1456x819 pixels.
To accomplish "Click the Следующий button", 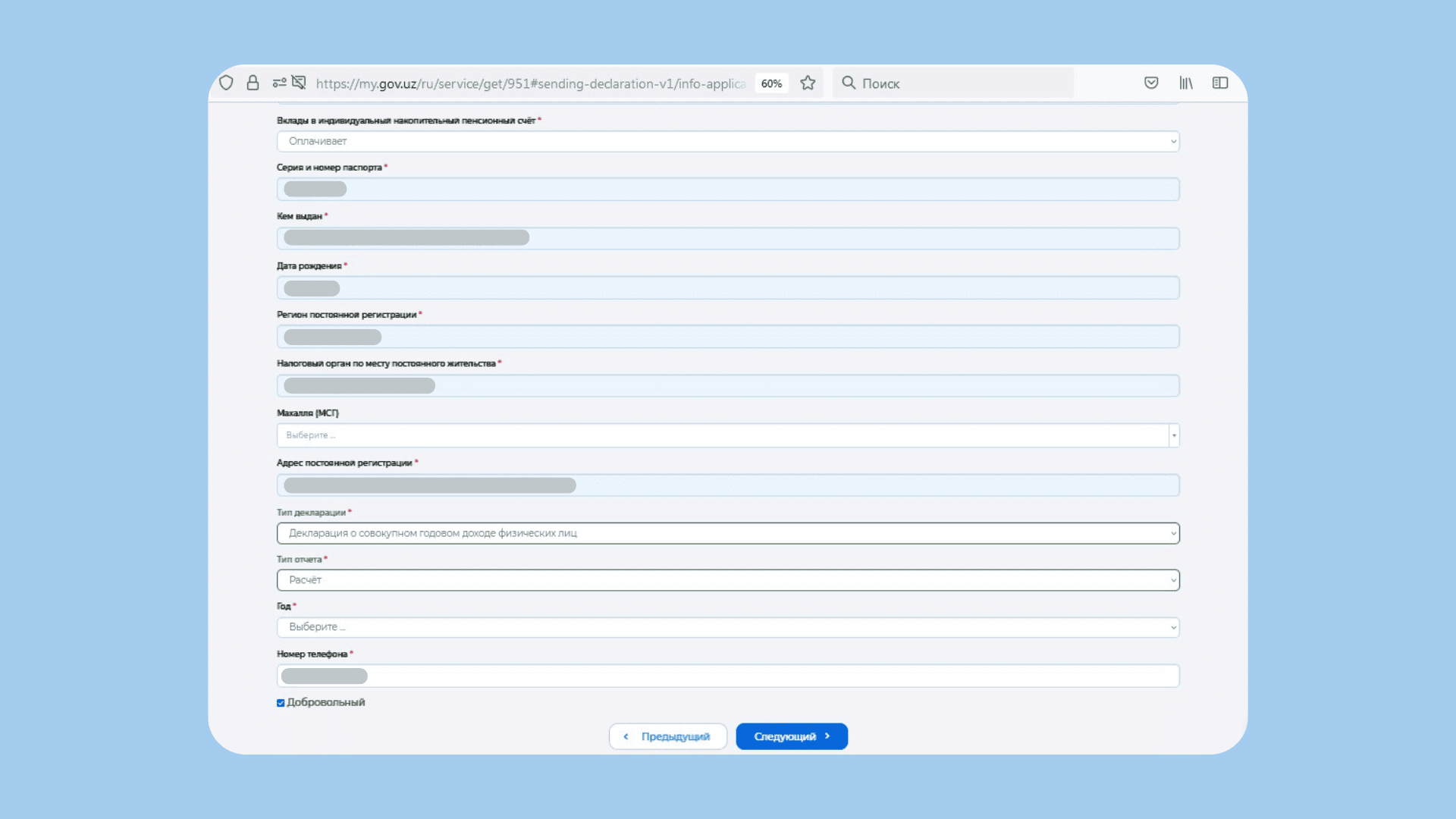I will coord(791,736).
